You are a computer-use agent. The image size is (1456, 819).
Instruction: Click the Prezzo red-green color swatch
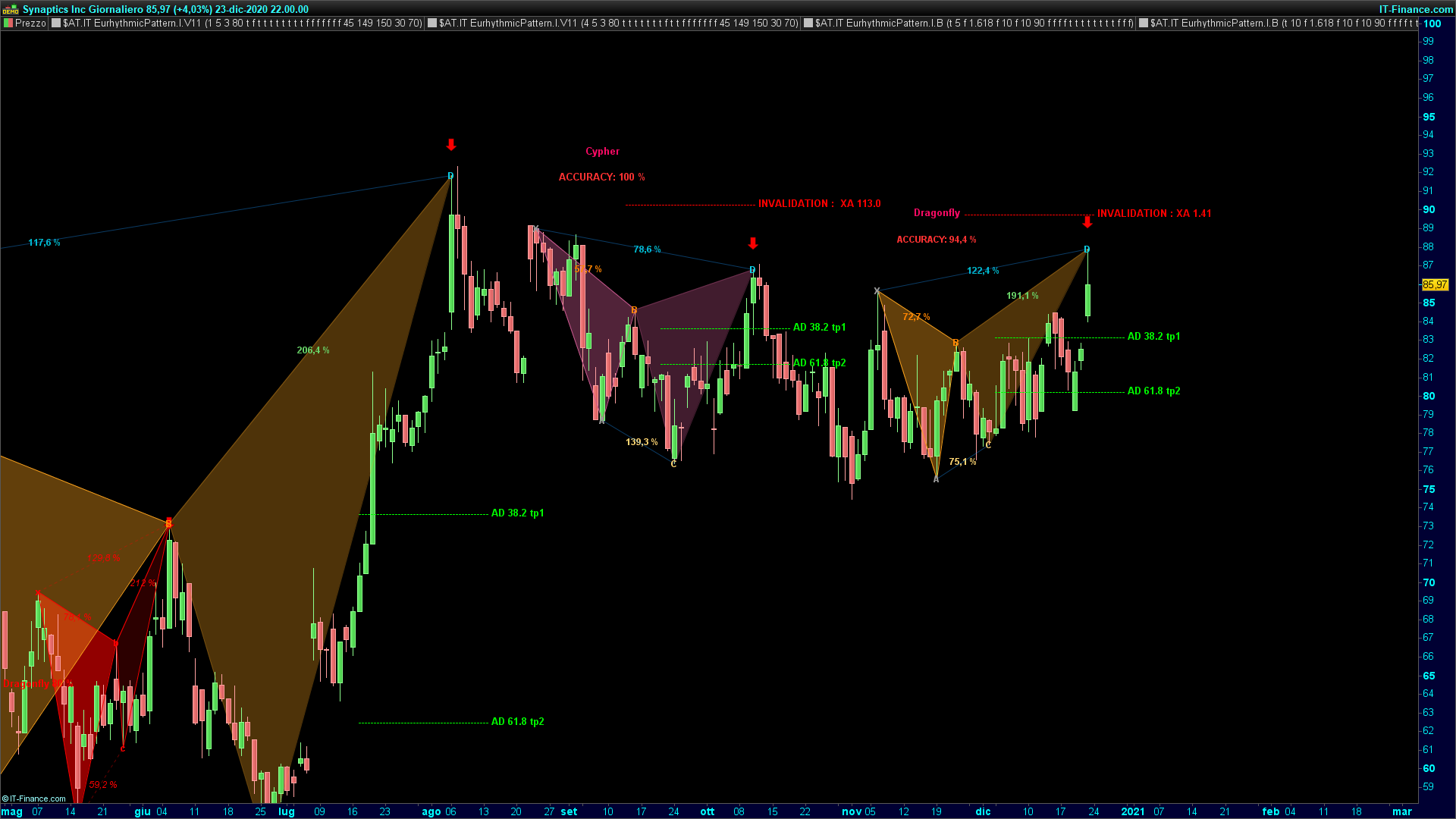pyautogui.click(x=8, y=23)
